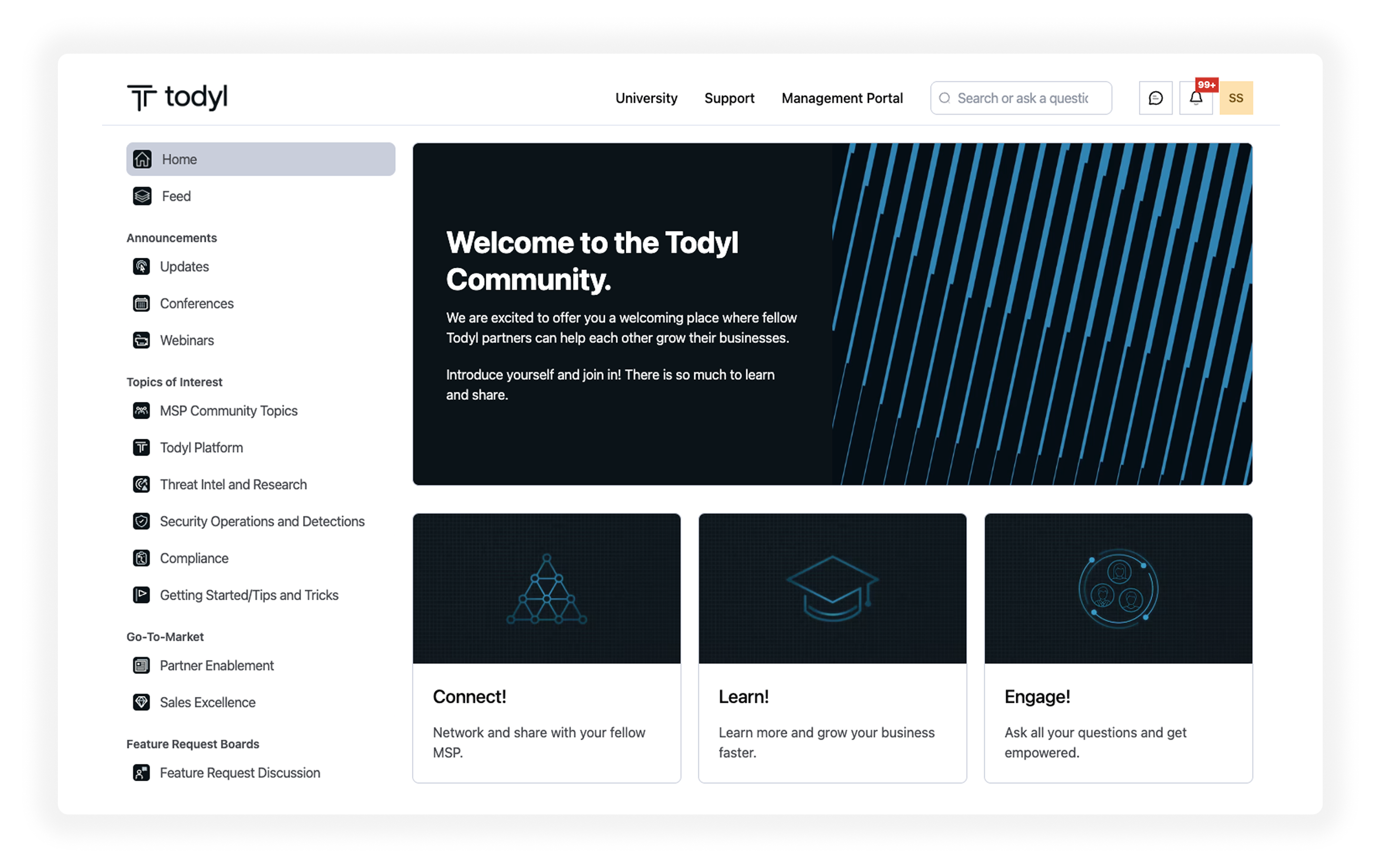The image size is (1380, 868).
Task: Click the Announcements section heading
Action: (x=172, y=238)
